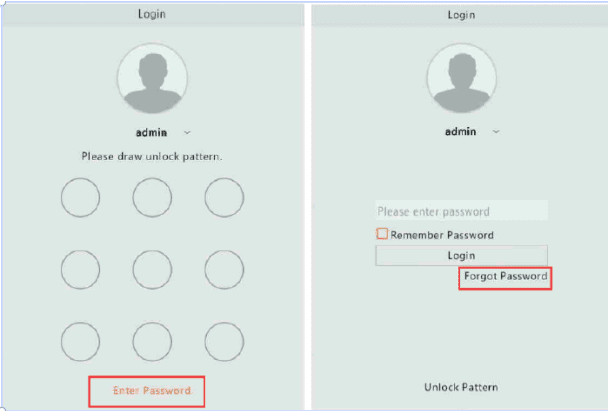The height and width of the screenshot is (411, 611).
Task: Click the top-middle unlock pattern dot
Action: click(x=152, y=198)
